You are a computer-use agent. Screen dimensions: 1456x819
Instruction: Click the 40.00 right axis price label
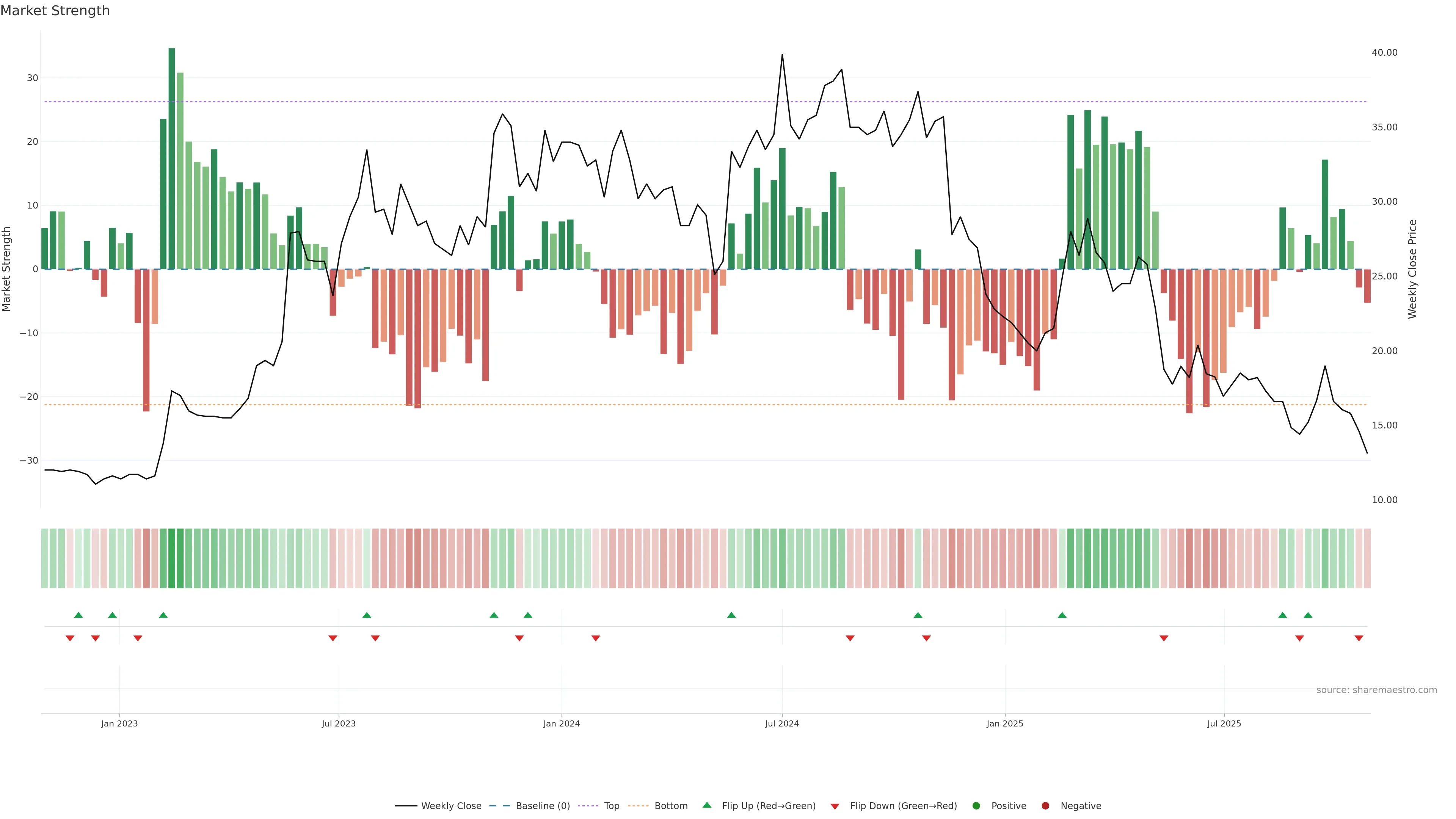coord(1384,53)
